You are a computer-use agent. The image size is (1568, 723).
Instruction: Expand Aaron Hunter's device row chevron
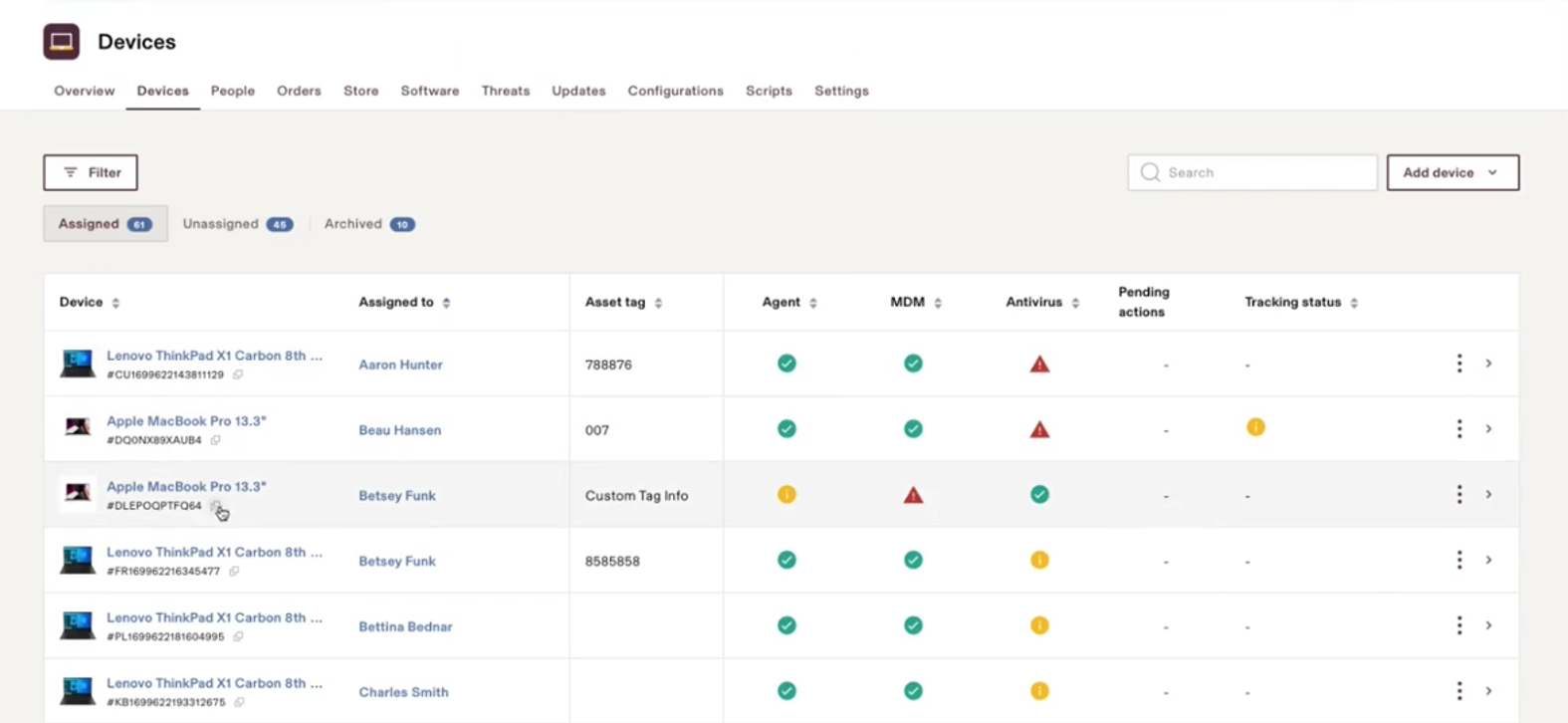coord(1488,363)
